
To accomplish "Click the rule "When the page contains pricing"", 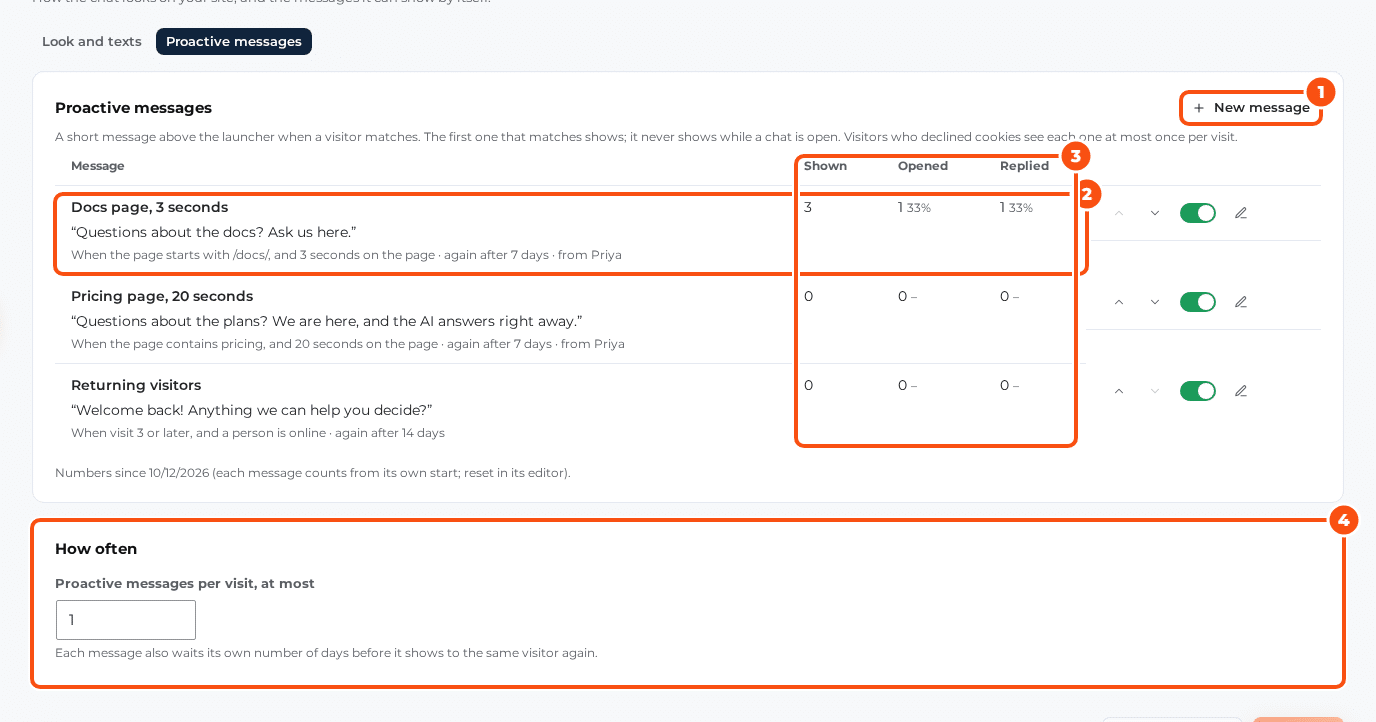I will click(x=348, y=344).
